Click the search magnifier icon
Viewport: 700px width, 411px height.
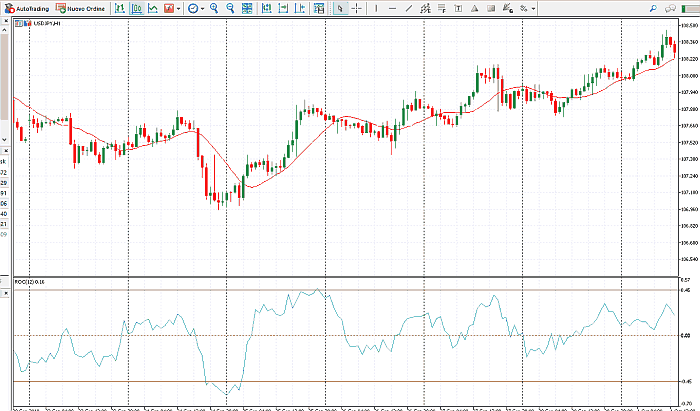click(653, 8)
